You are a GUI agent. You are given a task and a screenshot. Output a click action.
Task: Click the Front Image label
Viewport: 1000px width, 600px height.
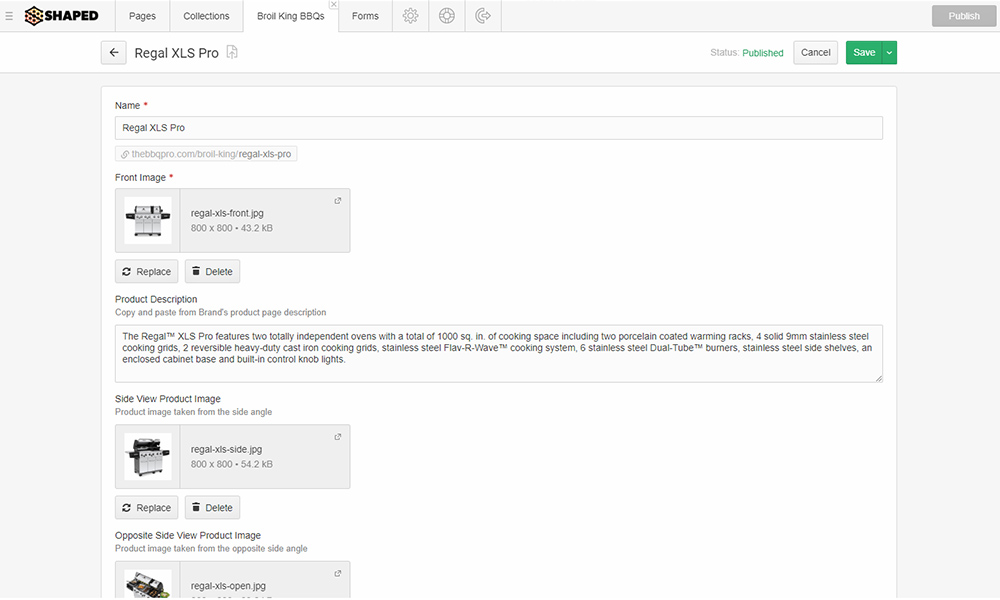click(x=140, y=178)
